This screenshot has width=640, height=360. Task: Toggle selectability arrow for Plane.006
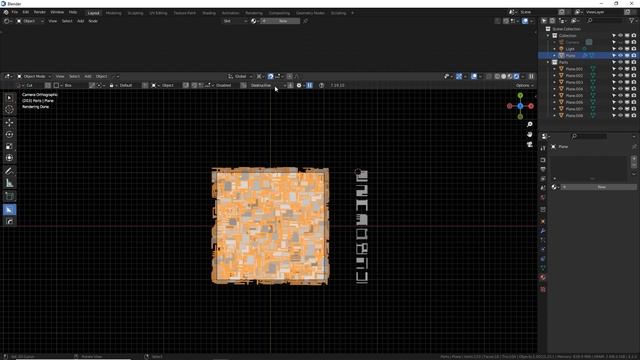click(613, 102)
